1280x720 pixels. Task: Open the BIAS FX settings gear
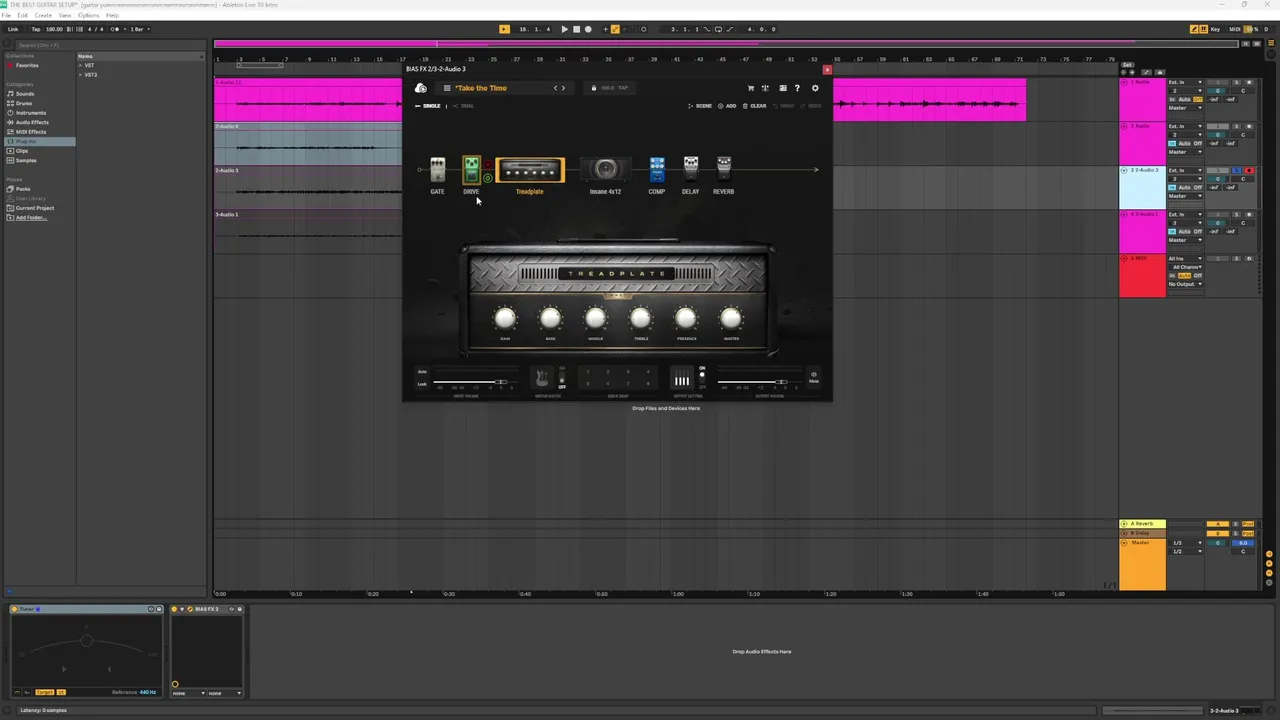[x=815, y=88]
